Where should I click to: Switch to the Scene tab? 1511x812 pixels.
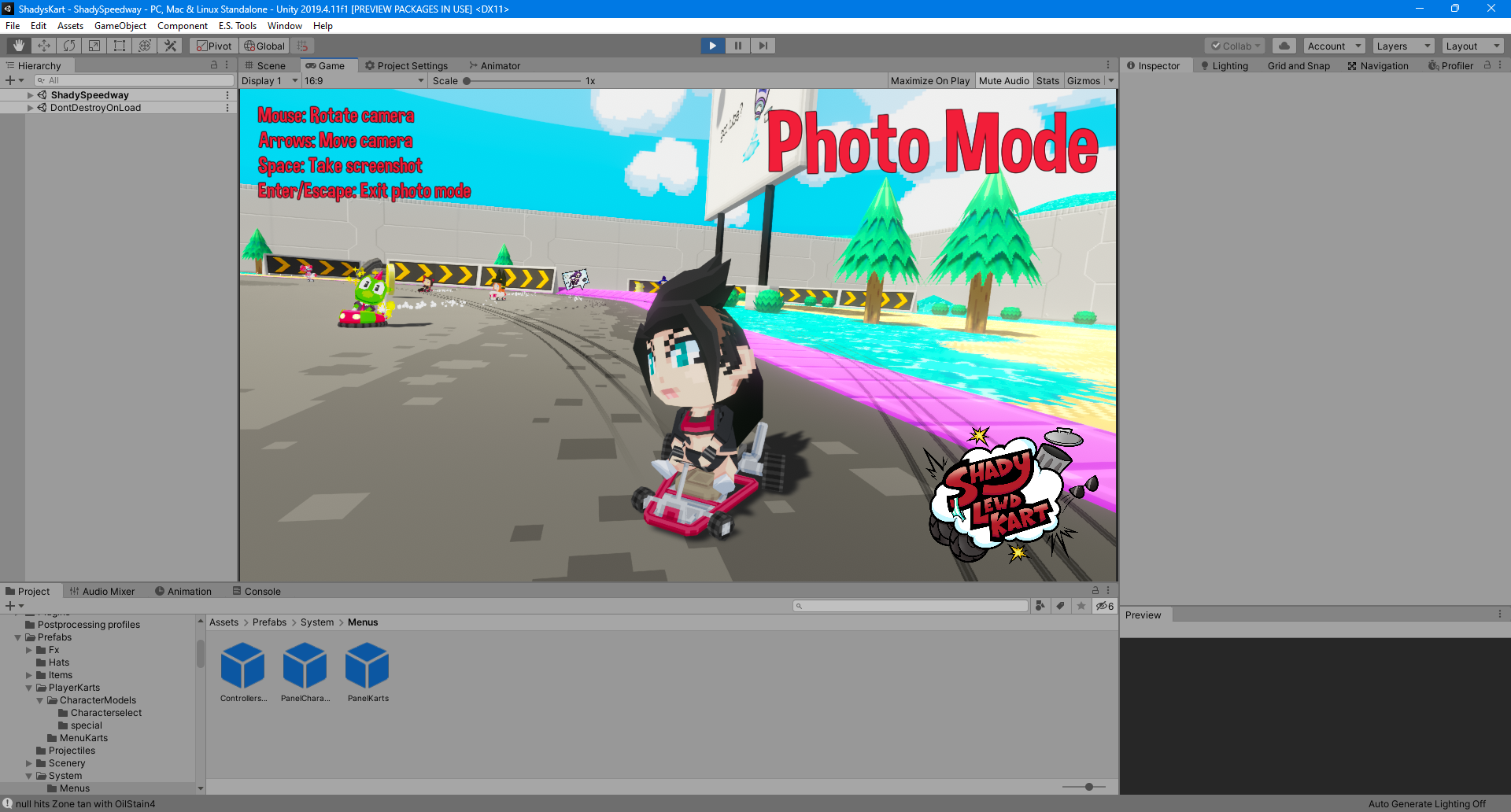tap(265, 65)
